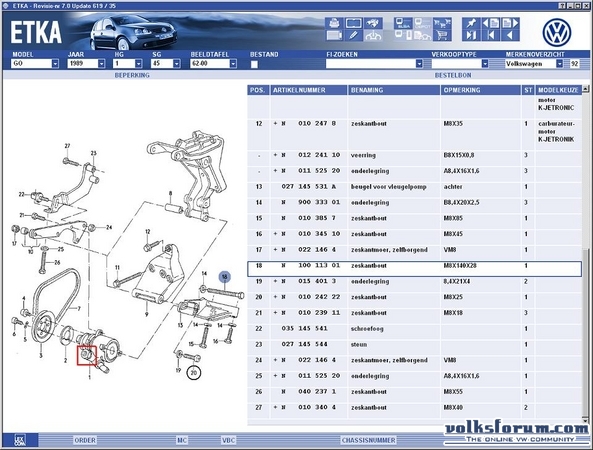
Task: Click the back left-arrow navigation icon
Action: [510, 36]
